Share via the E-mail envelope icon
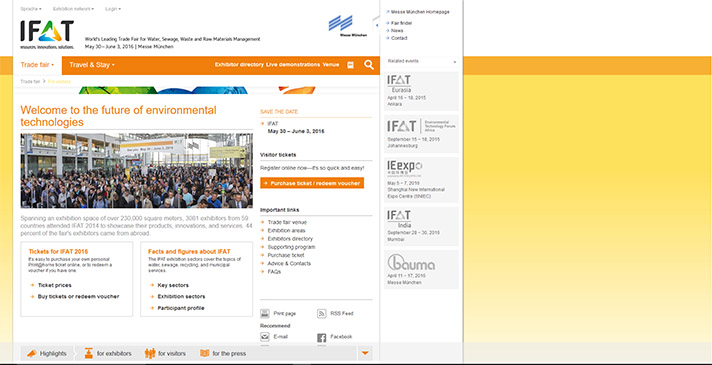 [265, 337]
